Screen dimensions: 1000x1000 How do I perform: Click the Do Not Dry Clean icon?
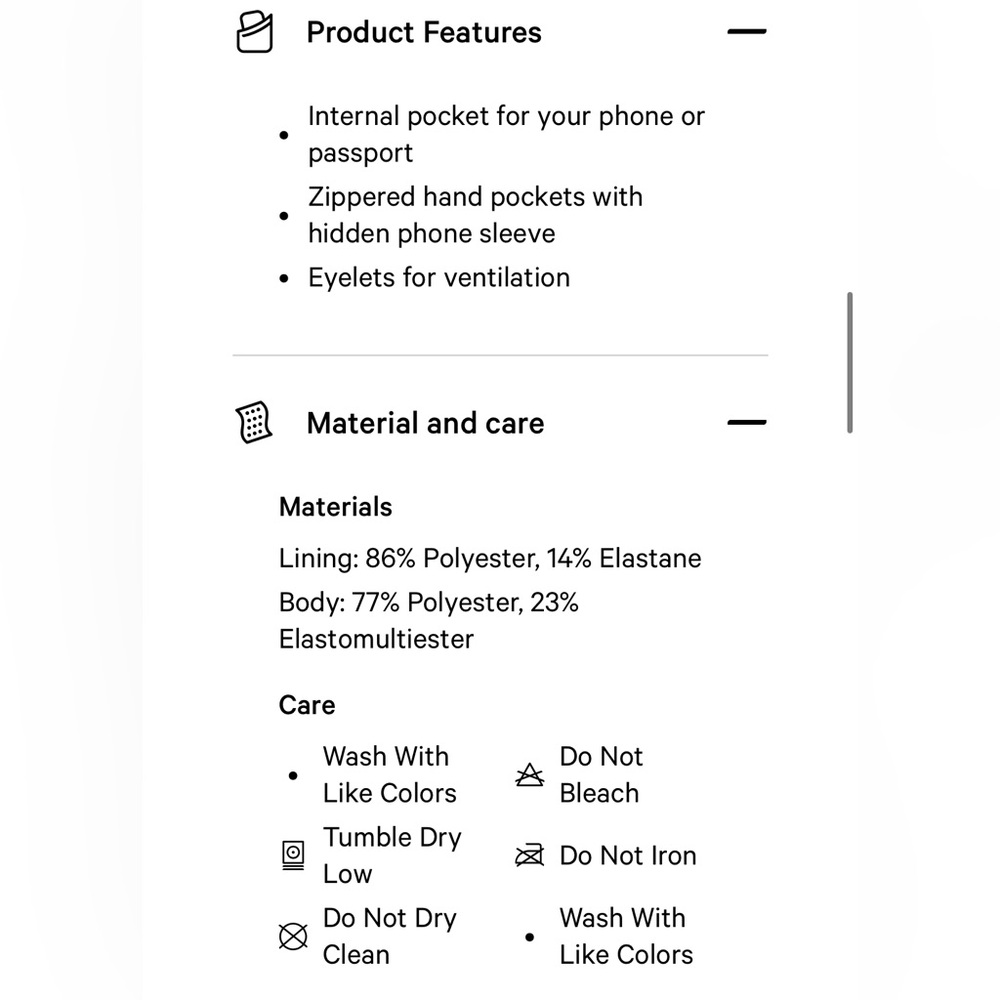(x=293, y=936)
